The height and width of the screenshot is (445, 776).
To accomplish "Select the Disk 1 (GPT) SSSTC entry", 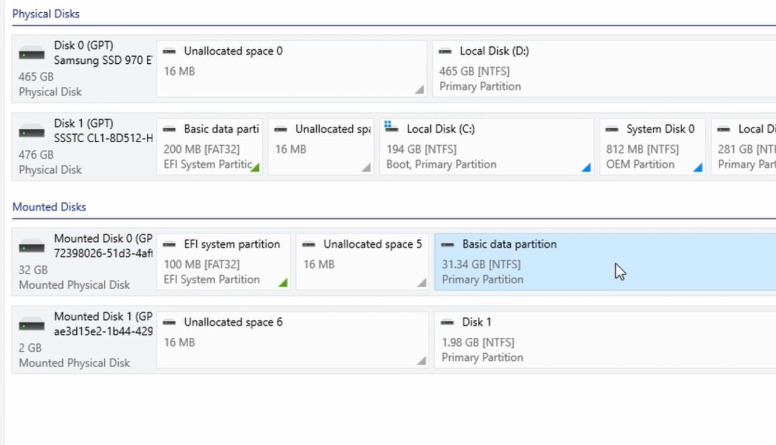I will click(x=83, y=147).
